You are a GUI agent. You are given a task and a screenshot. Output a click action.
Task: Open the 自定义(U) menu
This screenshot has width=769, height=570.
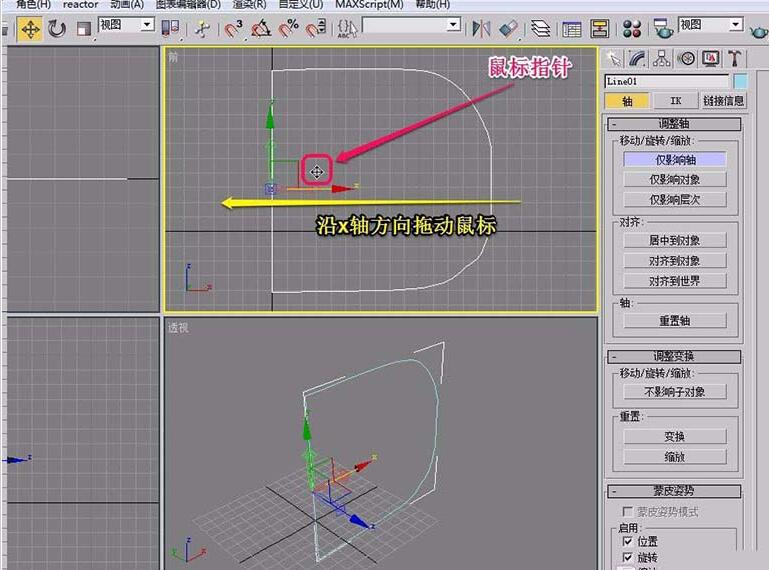coord(301,4)
